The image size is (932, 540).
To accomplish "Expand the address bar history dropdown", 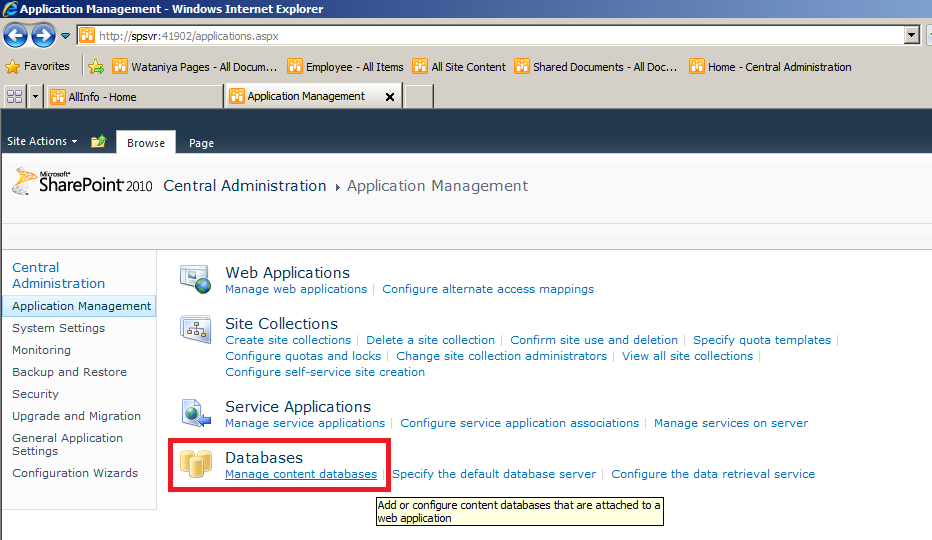I will pos(912,36).
